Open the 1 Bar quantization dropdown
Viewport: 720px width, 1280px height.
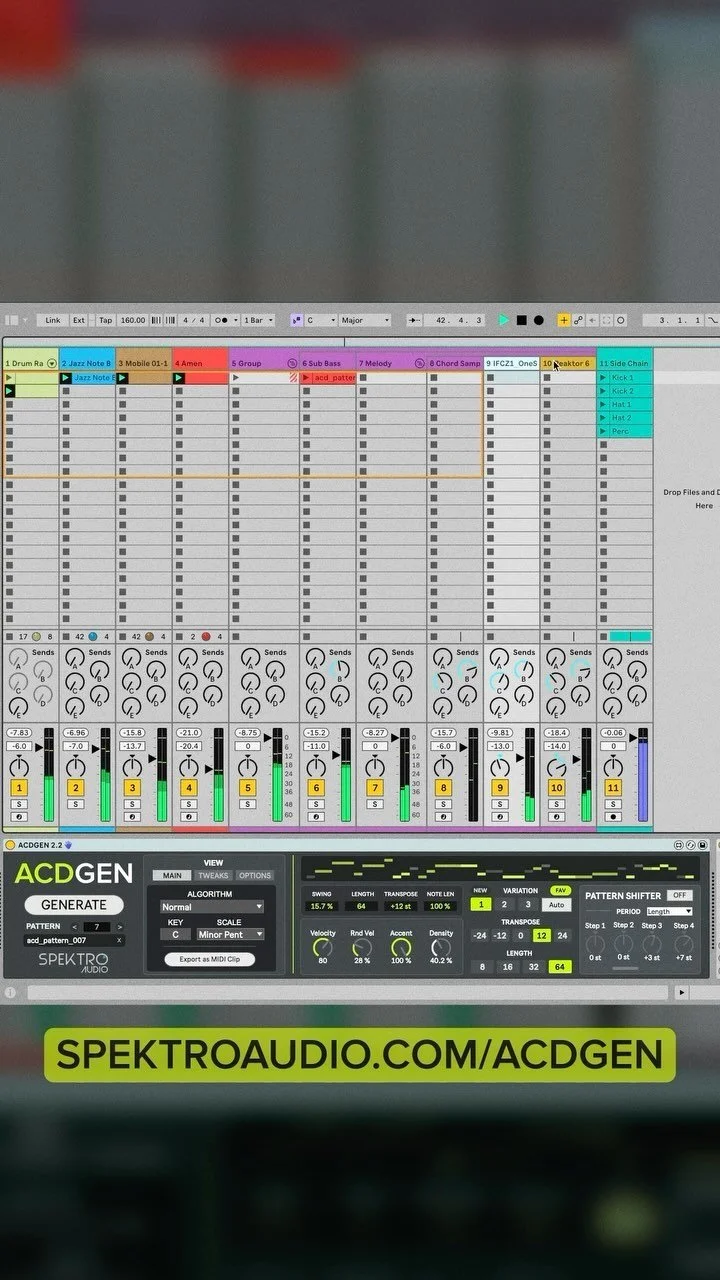point(257,320)
